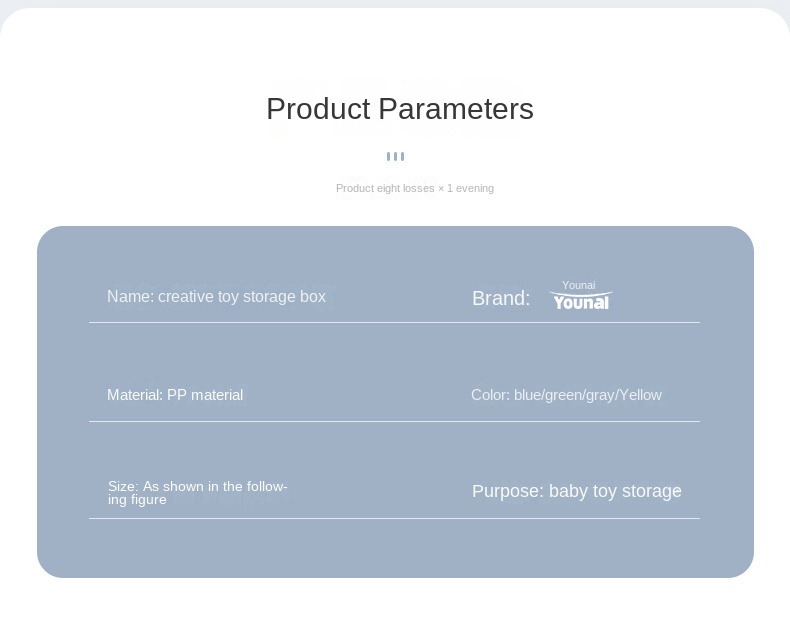
Task: Click the 'Product eight losses' subtitle
Action: [414, 188]
